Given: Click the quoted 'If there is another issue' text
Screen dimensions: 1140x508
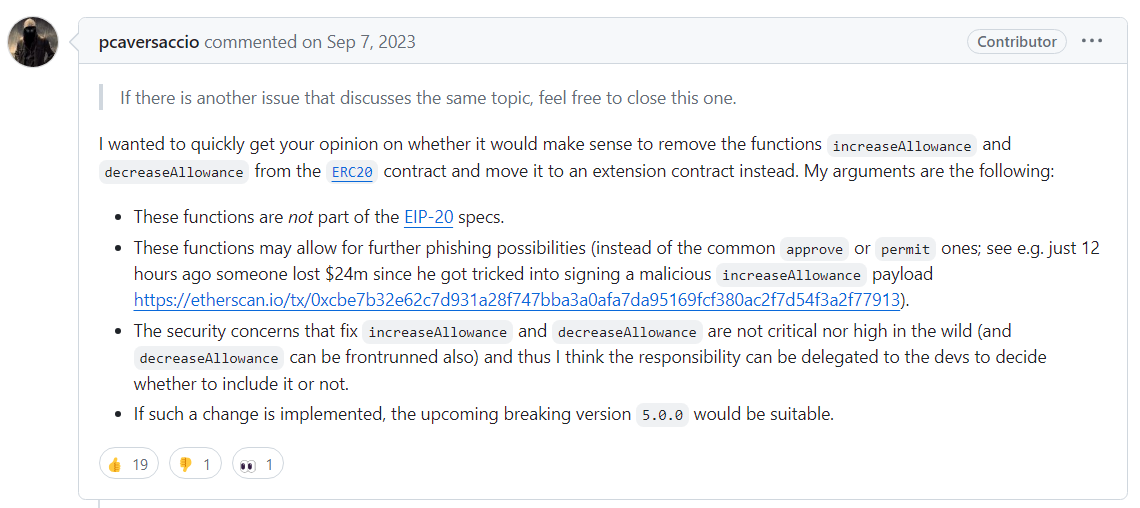Looking at the screenshot, I should pyautogui.click(x=428, y=98).
